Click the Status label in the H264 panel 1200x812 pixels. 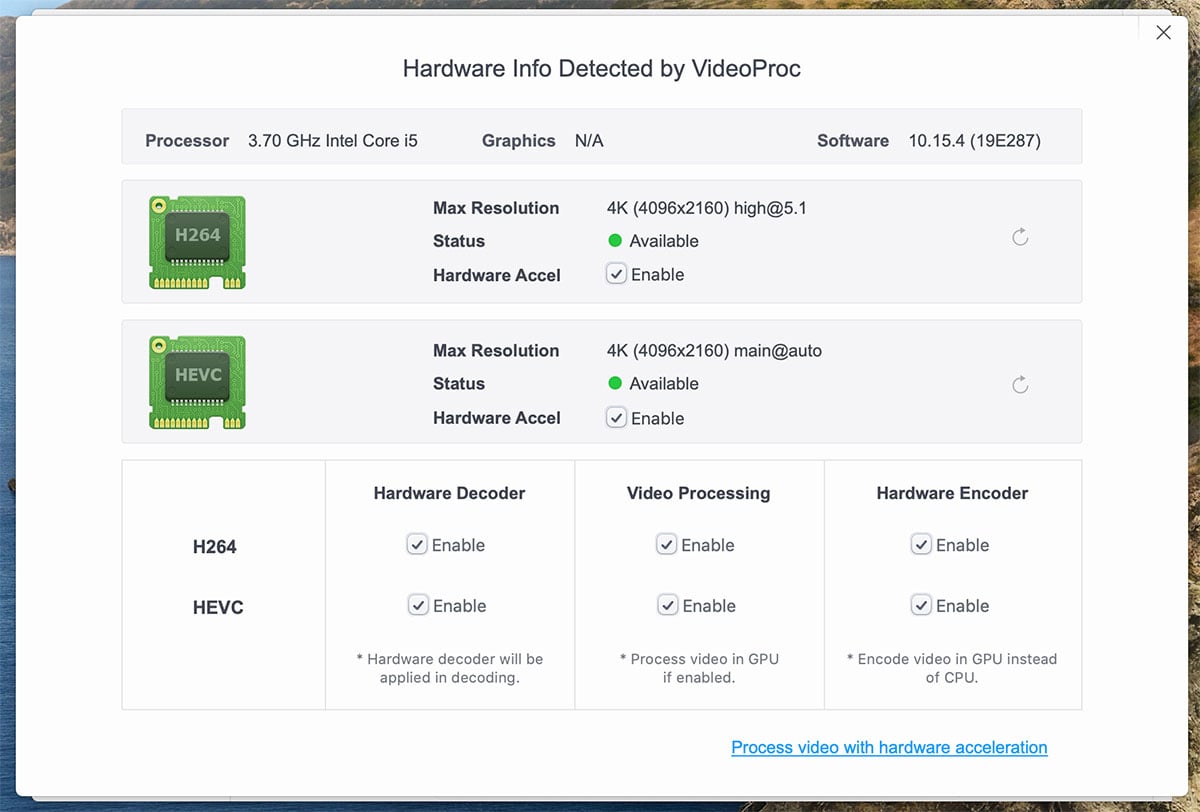click(459, 241)
